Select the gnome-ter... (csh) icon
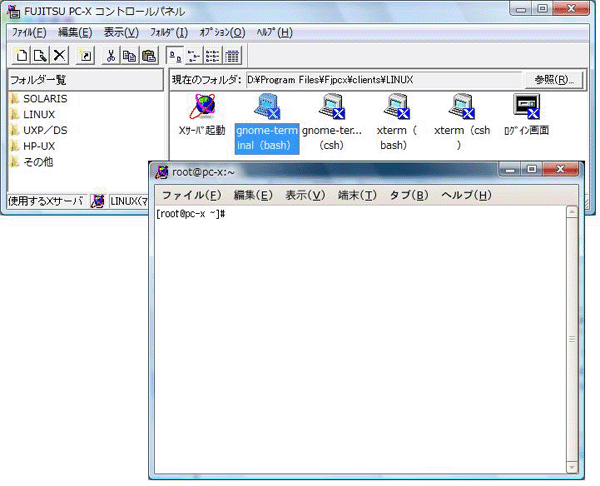The height and width of the screenshot is (486, 600). [x=331, y=122]
